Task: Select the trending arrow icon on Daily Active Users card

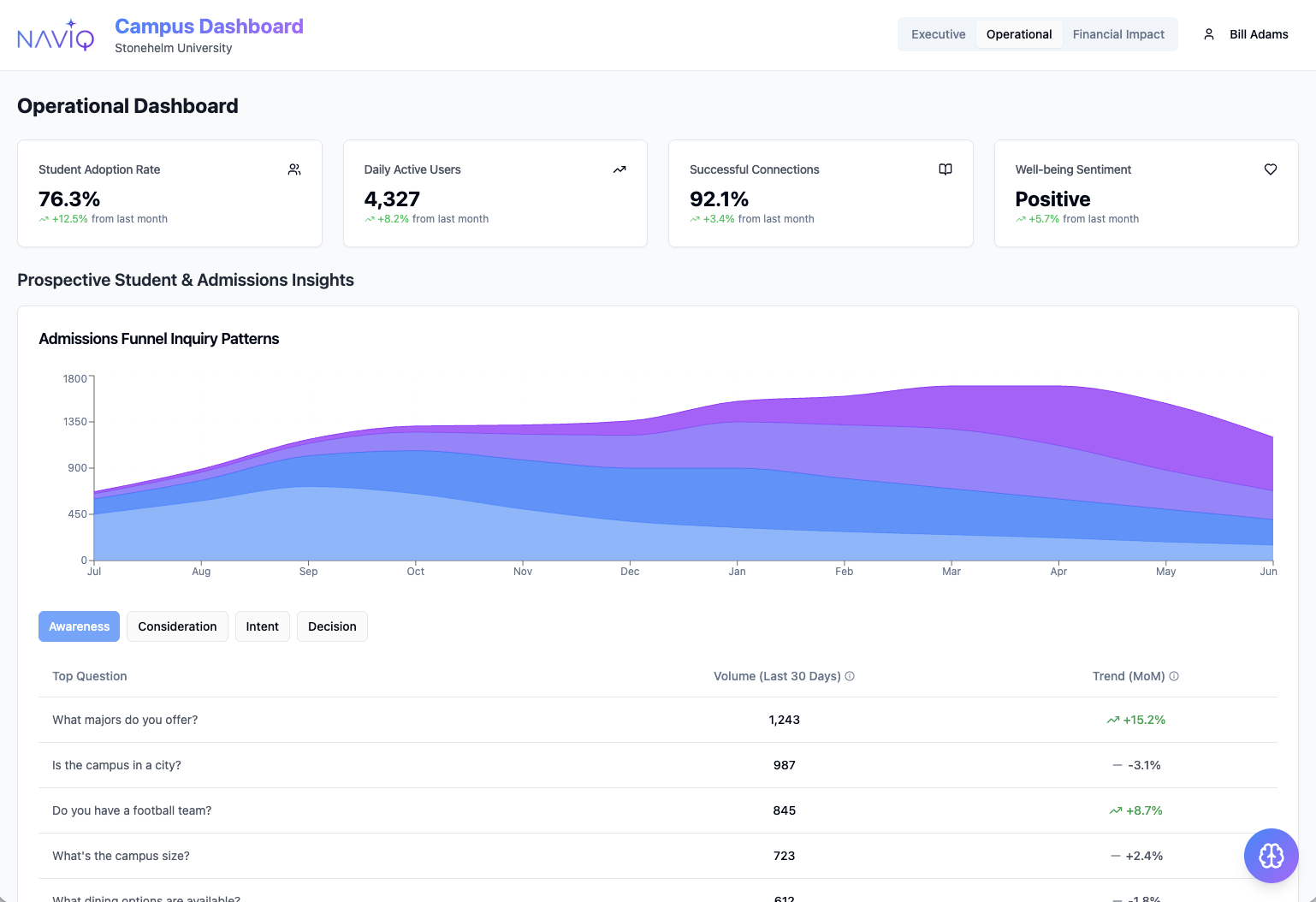Action: point(619,169)
